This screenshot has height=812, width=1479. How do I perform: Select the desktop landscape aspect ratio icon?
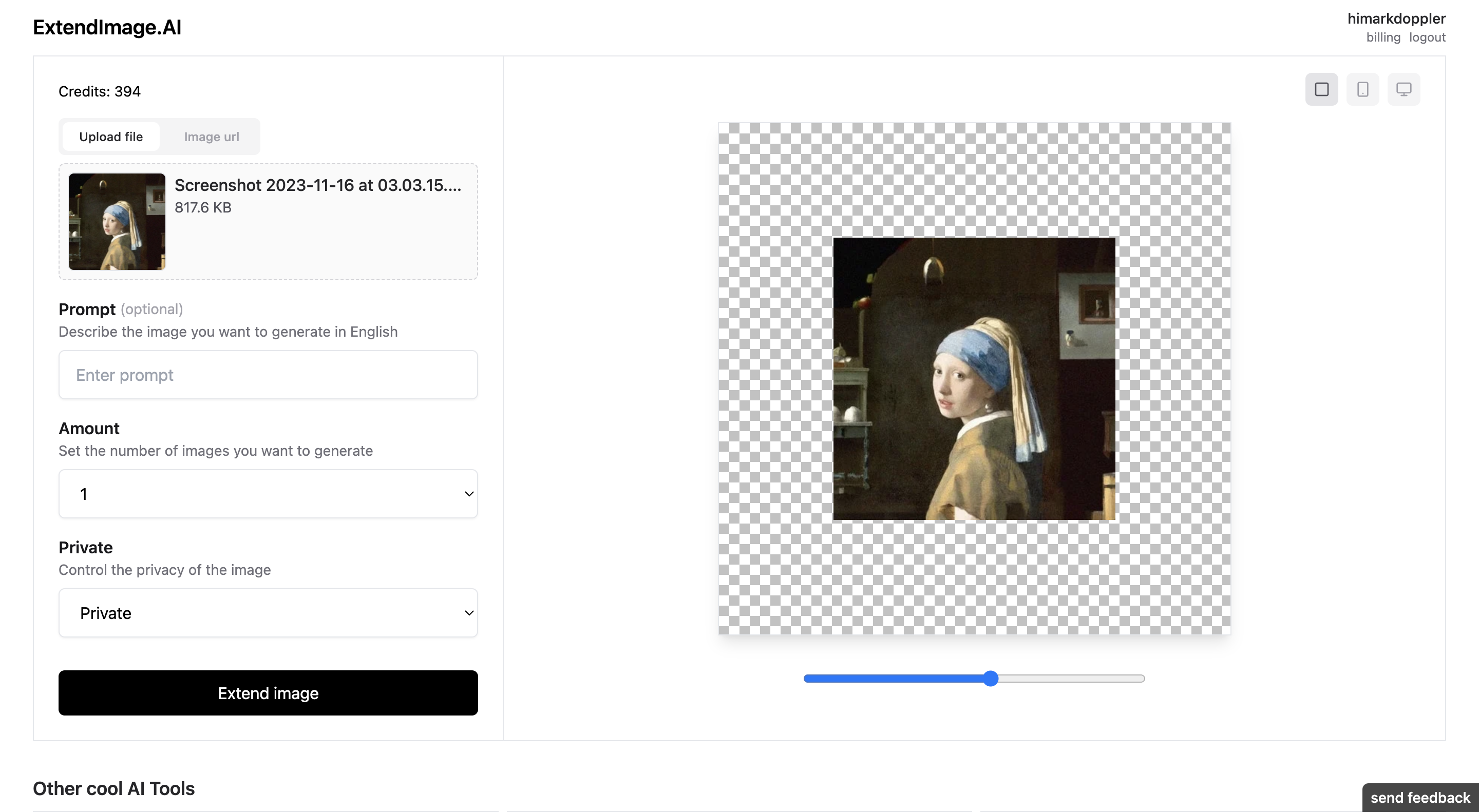[x=1403, y=89]
